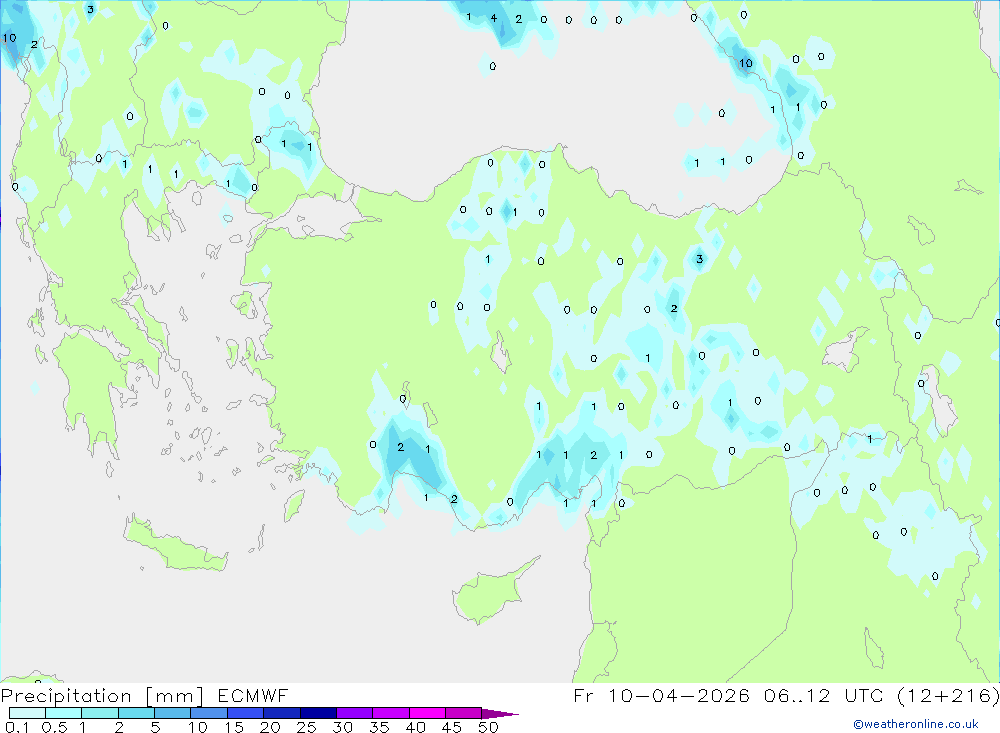
Task: Select the '[mm]' unit label
Action: (175, 695)
